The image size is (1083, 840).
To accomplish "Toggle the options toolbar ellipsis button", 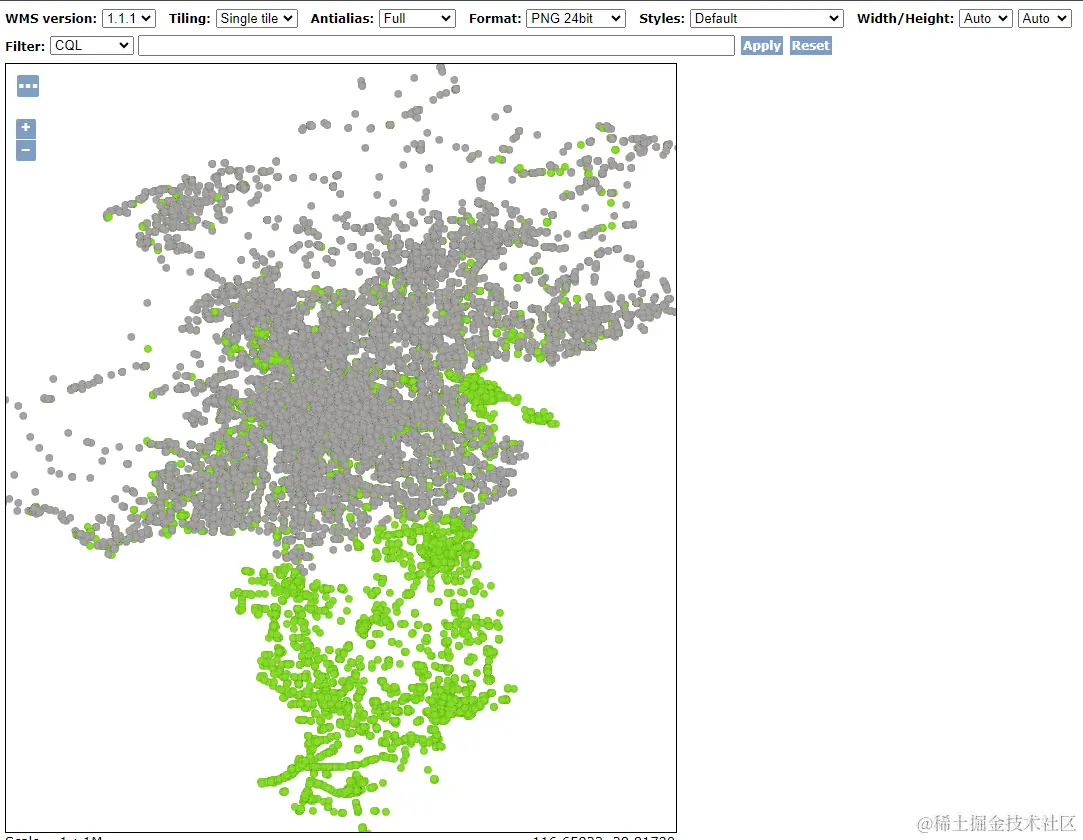I will coord(28,86).
